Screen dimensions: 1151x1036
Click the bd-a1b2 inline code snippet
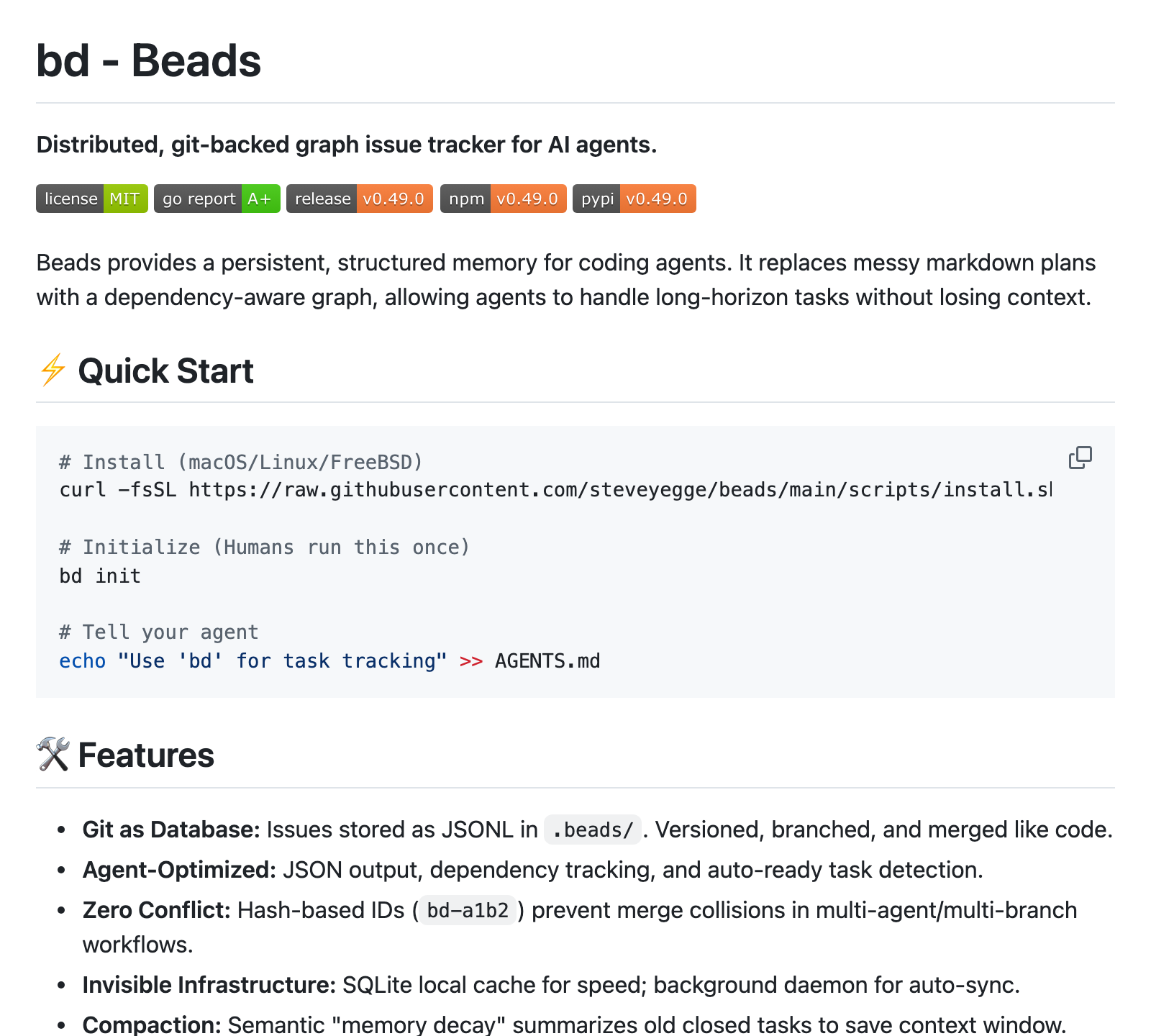[x=468, y=911]
